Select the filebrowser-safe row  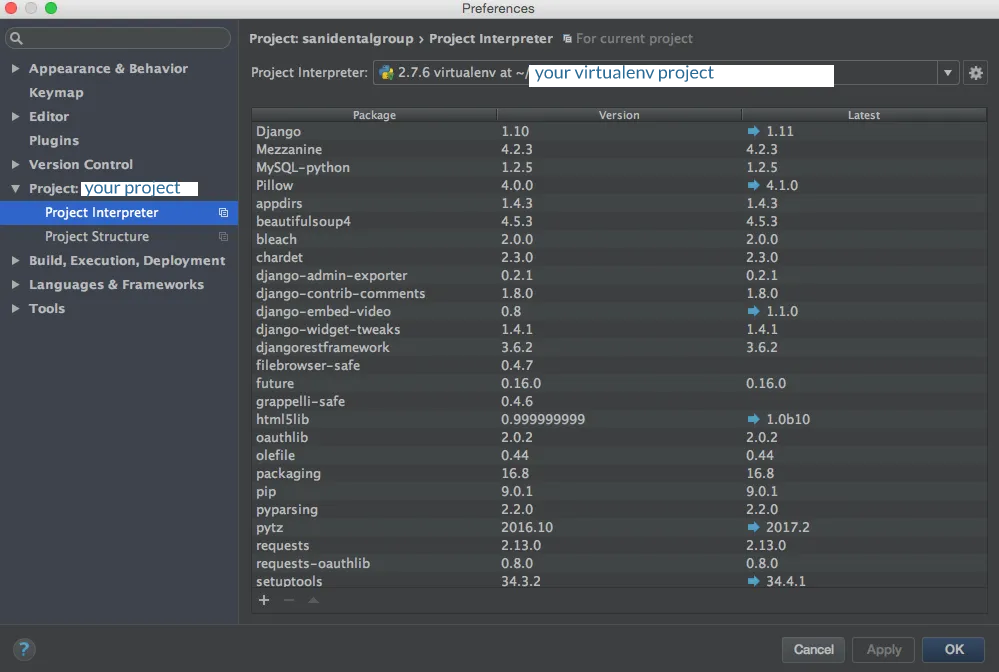[x=619, y=365]
